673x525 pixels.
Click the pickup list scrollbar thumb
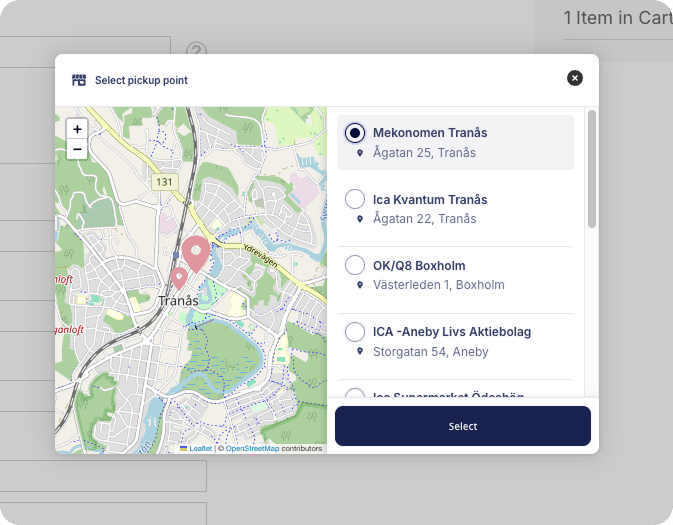592,169
